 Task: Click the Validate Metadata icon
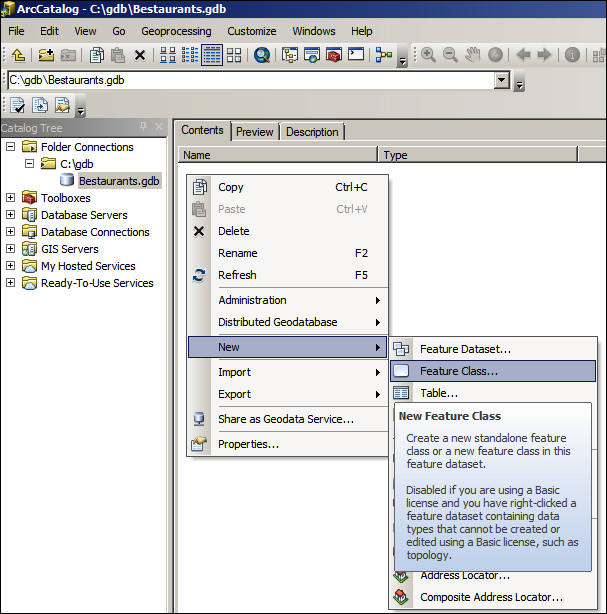click(x=18, y=105)
